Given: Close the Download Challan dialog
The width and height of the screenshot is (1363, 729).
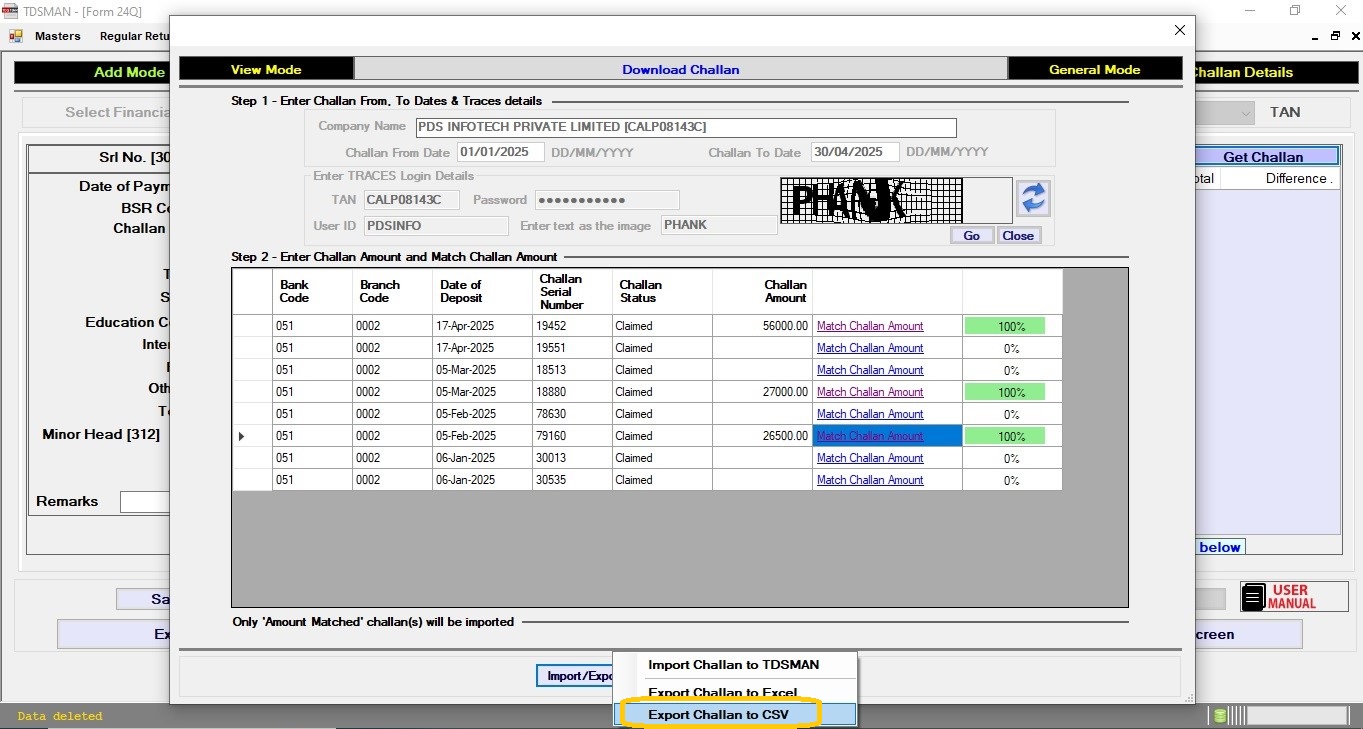Looking at the screenshot, I should click(x=1179, y=30).
